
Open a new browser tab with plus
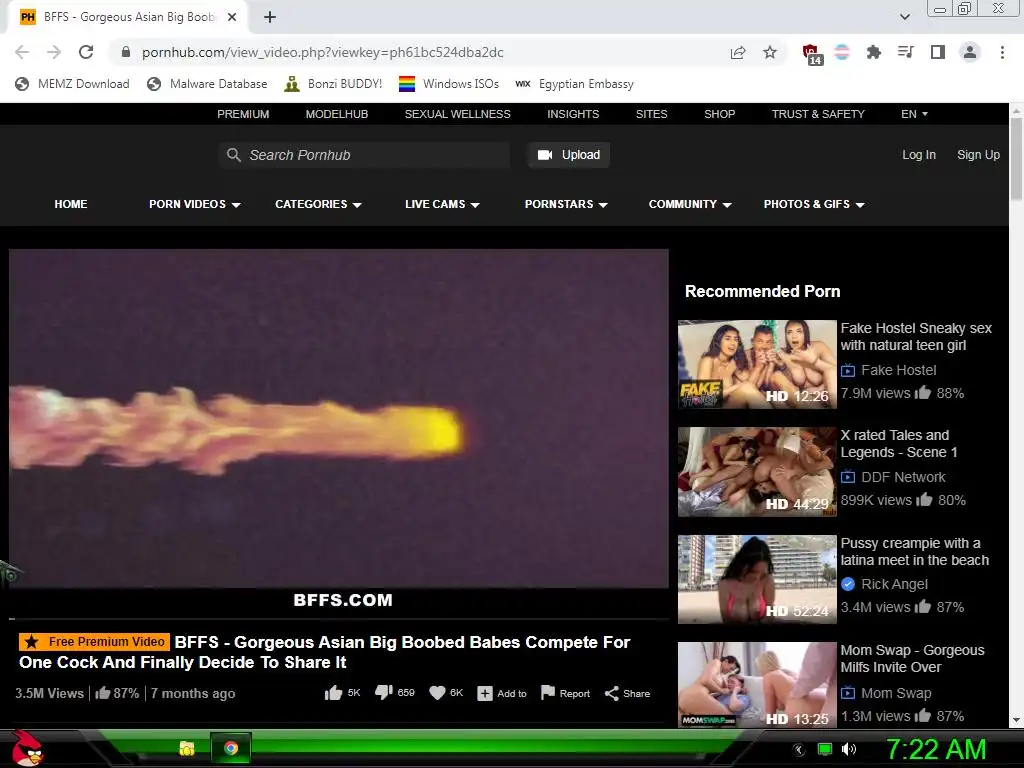coord(270,17)
